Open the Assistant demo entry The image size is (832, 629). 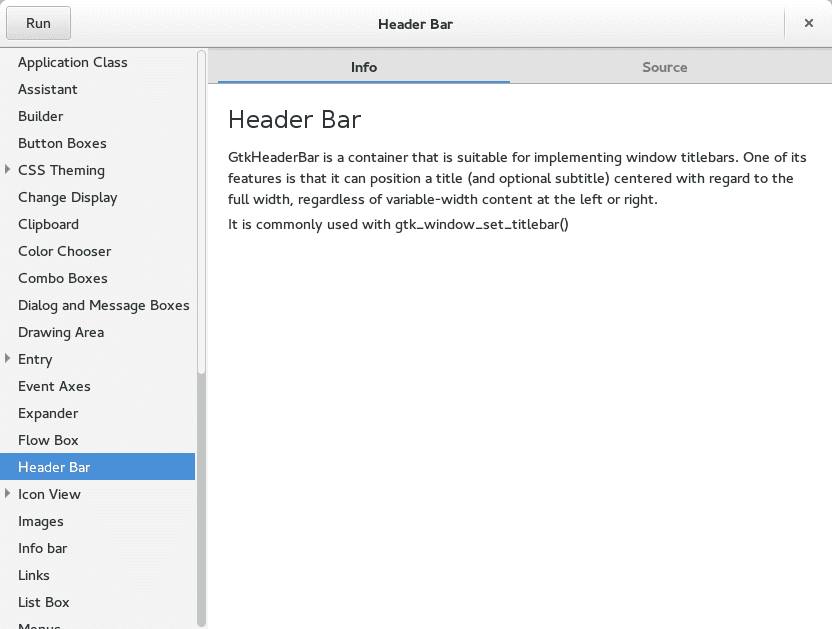48,89
